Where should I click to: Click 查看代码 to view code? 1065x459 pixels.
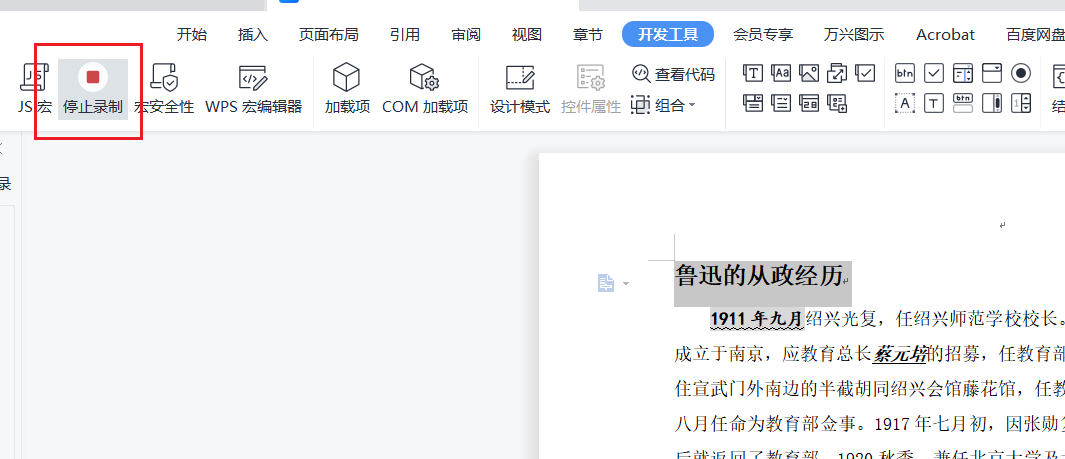[674, 74]
